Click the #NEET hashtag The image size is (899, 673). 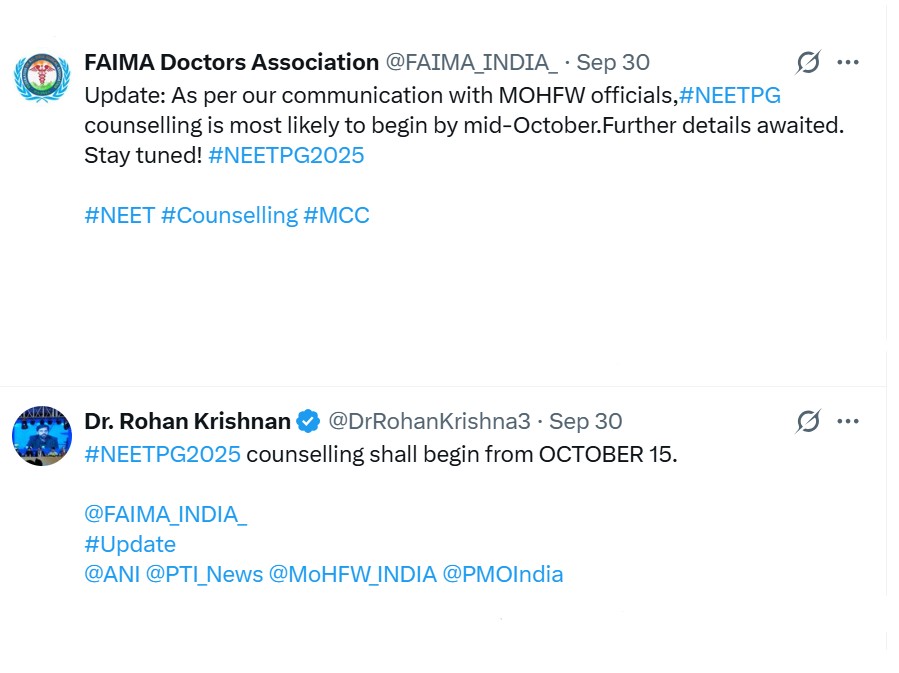120,215
